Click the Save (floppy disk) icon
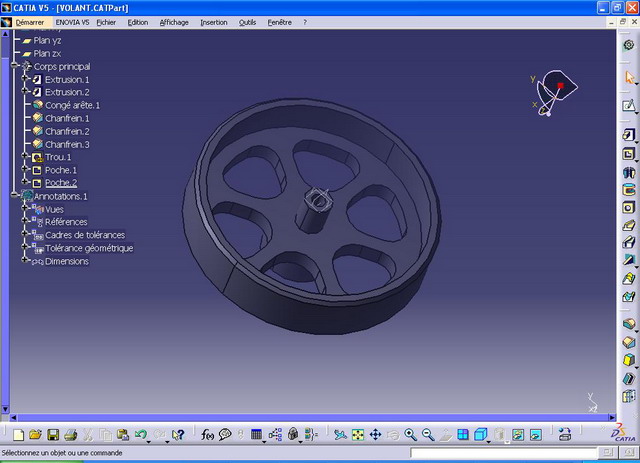640x463 pixels. (53, 435)
